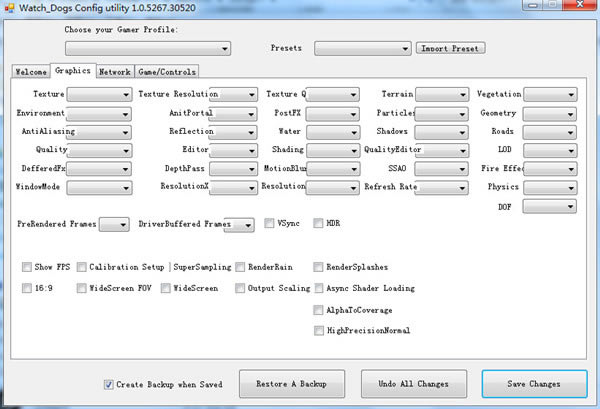Image resolution: width=600 pixels, height=409 pixels.
Task: Open the AntiAliasing dropdown
Action: coord(99,132)
